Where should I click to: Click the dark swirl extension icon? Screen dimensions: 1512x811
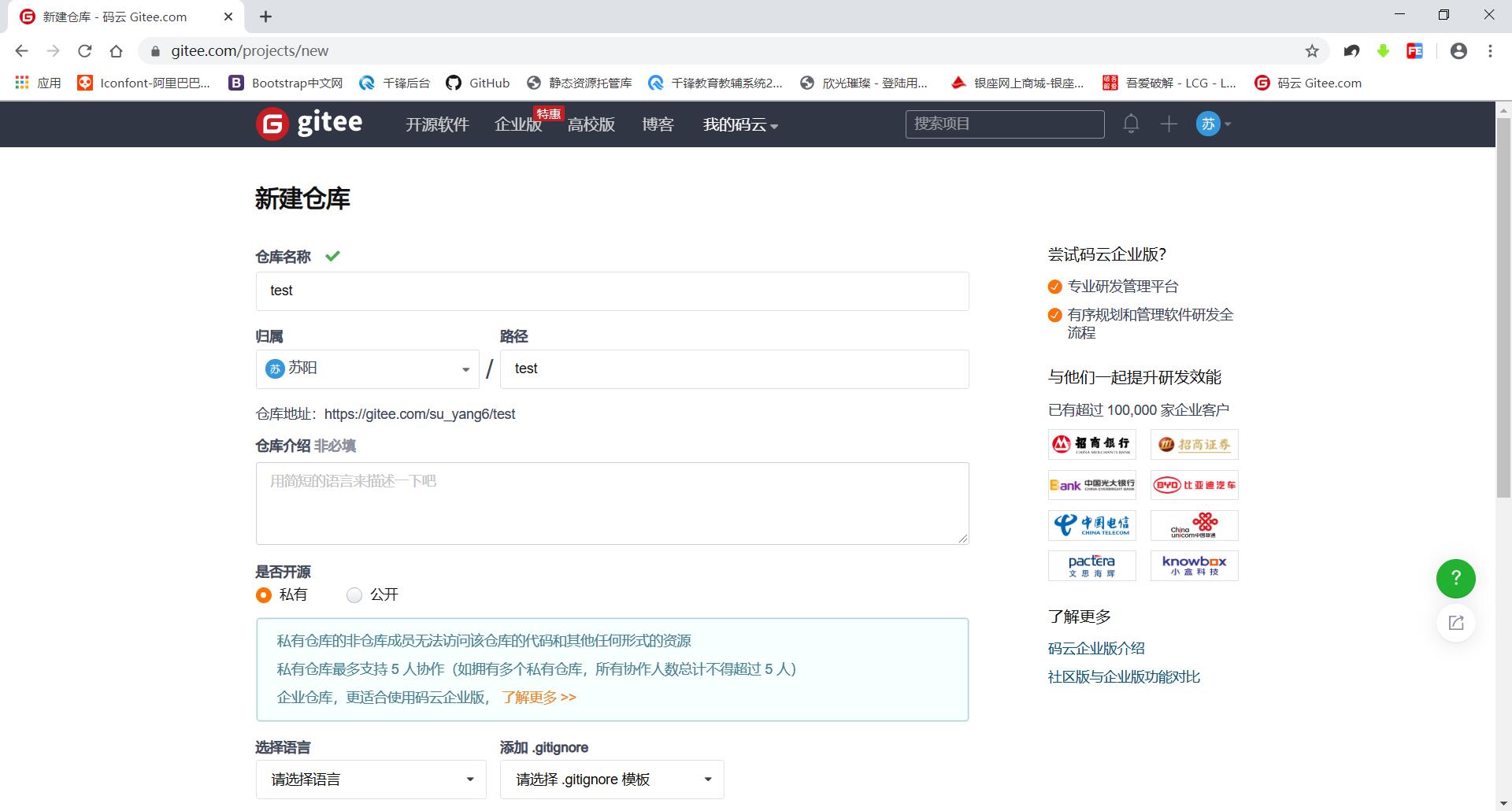click(x=1351, y=51)
